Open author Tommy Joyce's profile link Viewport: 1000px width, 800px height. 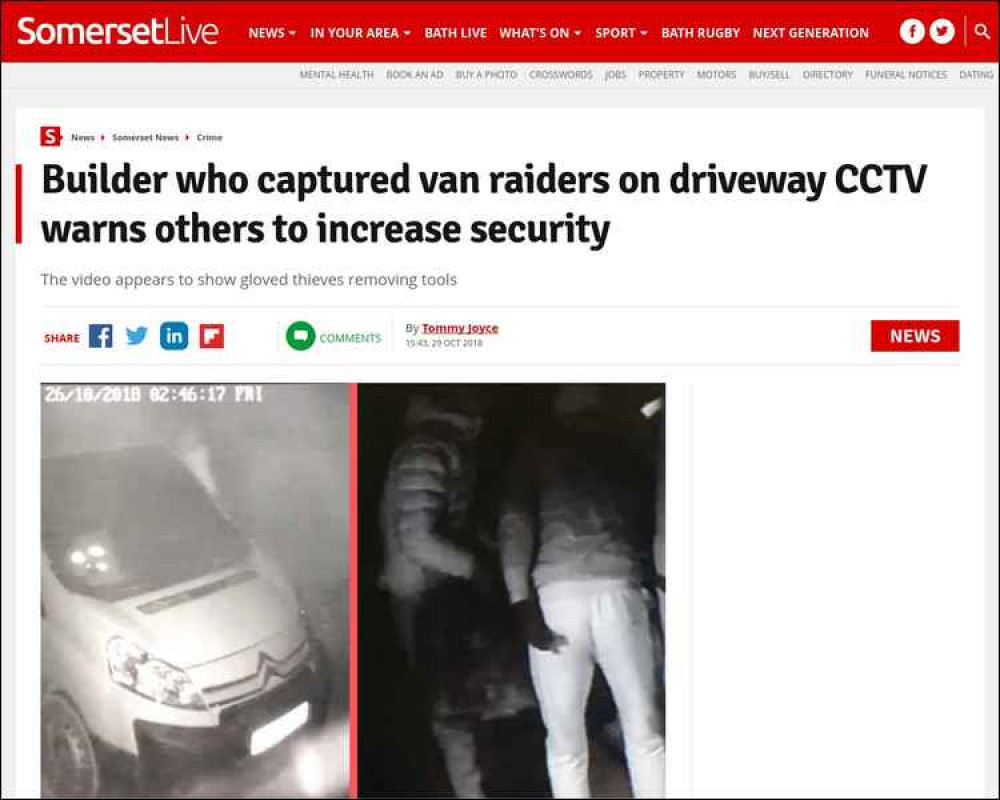(x=460, y=328)
